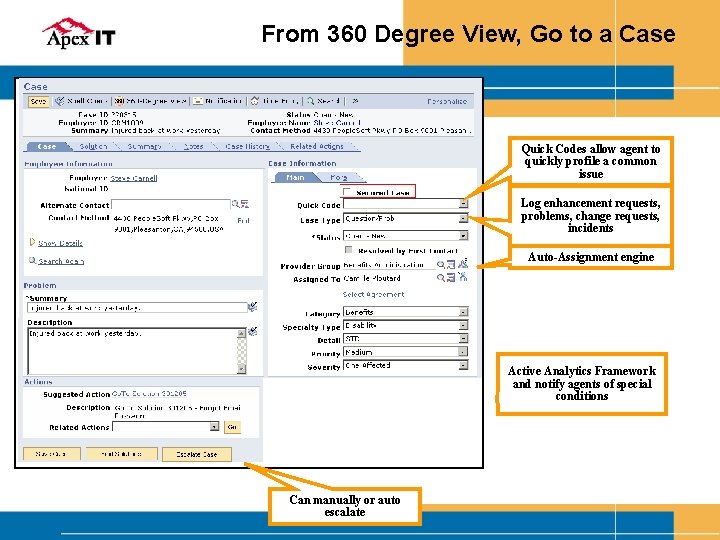
Task: Open the Steve Carnell employee link
Action: click(134, 178)
